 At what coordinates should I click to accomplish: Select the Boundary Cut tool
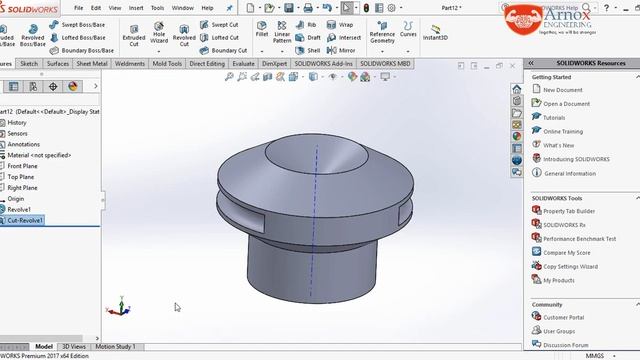(224, 51)
